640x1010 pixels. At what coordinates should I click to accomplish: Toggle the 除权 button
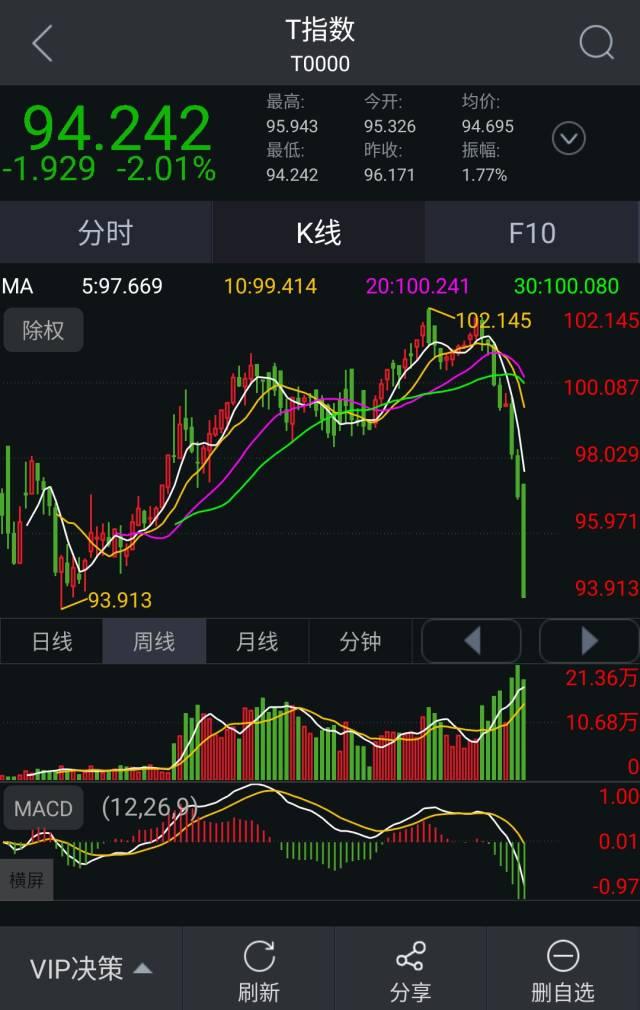(x=43, y=330)
